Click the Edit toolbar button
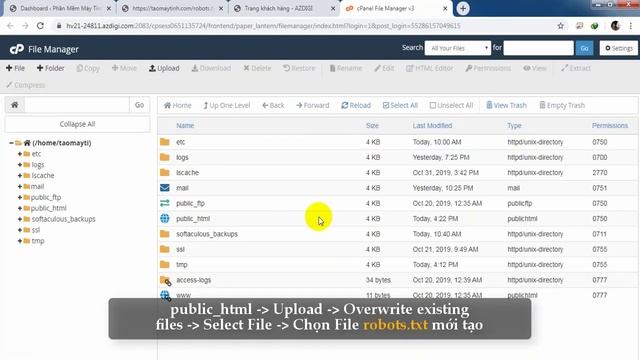 tap(384, 68)
